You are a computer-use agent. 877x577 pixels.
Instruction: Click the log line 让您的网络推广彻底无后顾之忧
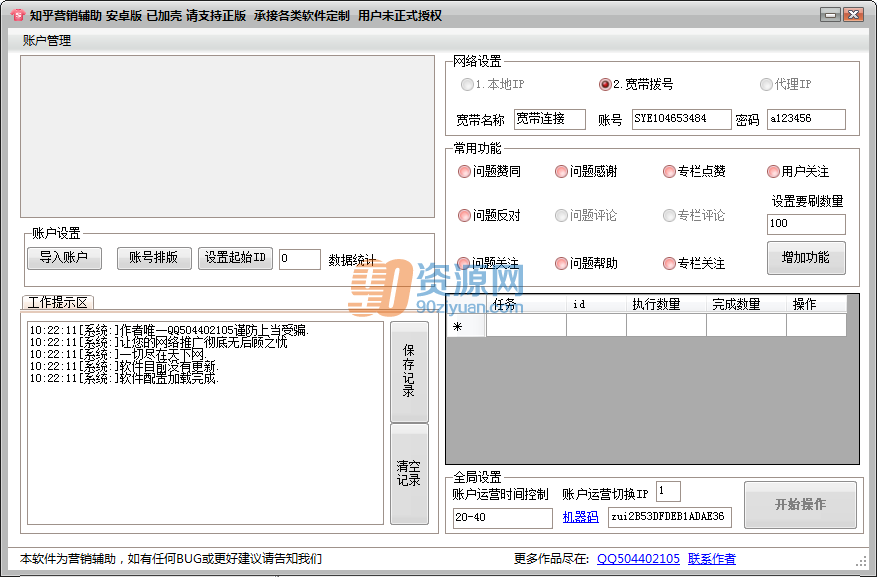(x=158, y=342)
